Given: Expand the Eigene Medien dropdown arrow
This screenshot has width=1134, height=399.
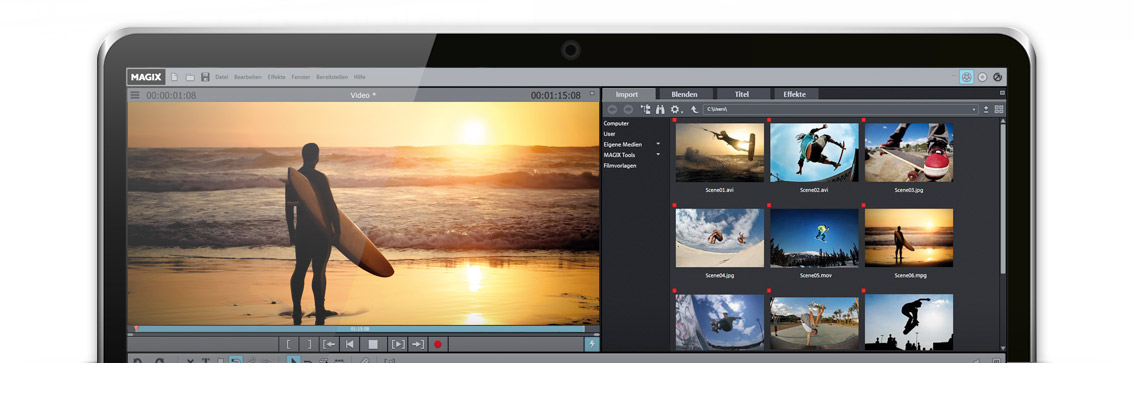Looking at the screenshot, I should click(x=658, y=145).
